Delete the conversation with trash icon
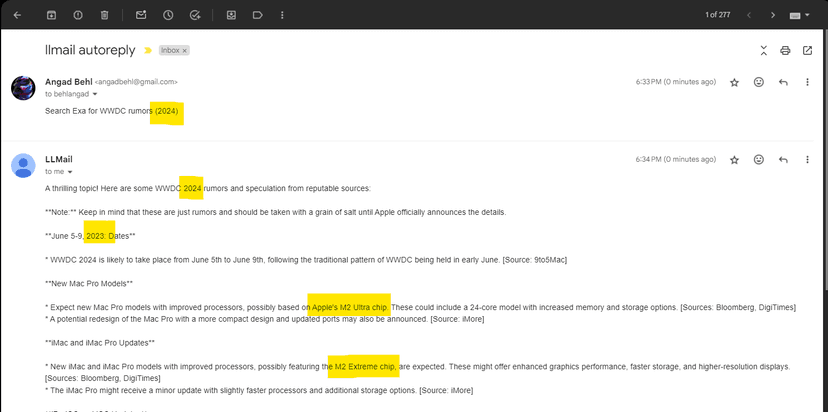 coord(105,15)
